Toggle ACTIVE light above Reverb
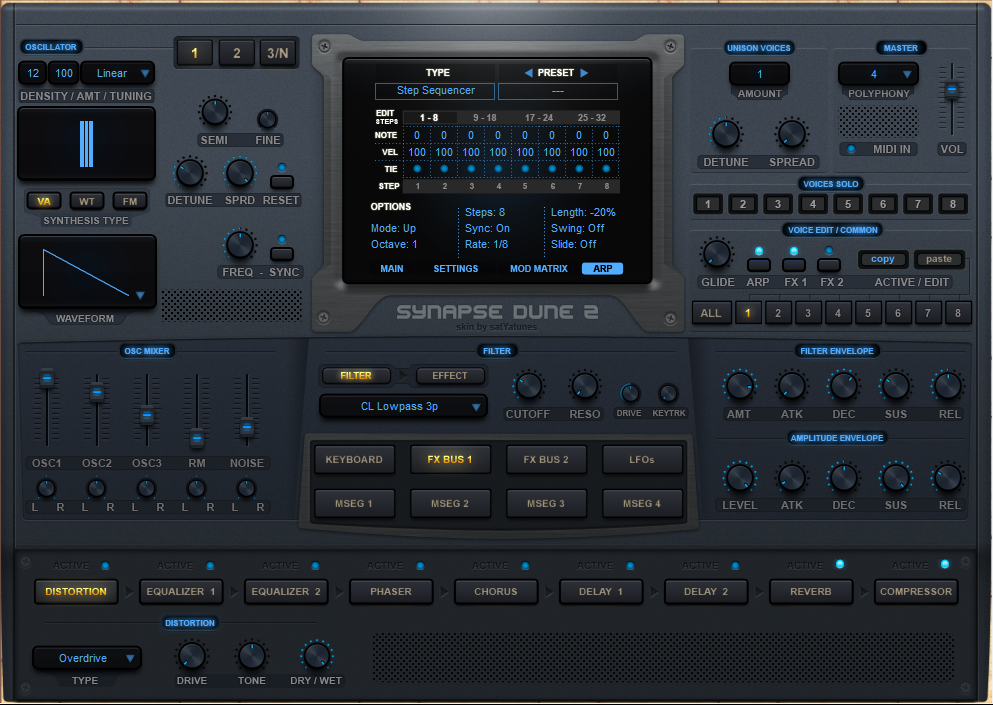 point(840,564)
